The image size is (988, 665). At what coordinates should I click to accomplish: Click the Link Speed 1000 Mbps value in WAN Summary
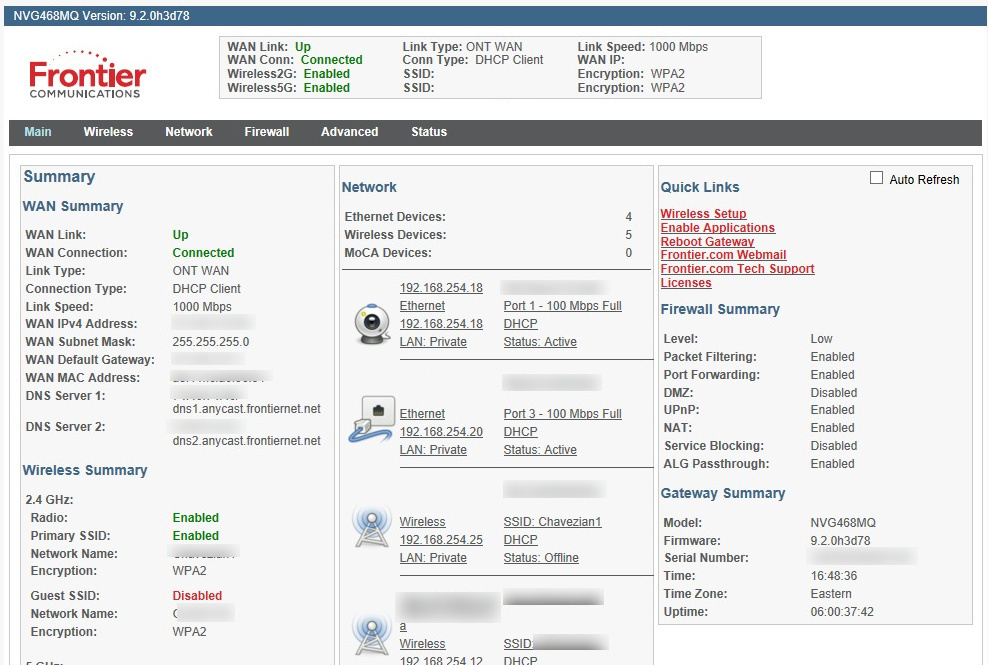(x=202, y=306)
